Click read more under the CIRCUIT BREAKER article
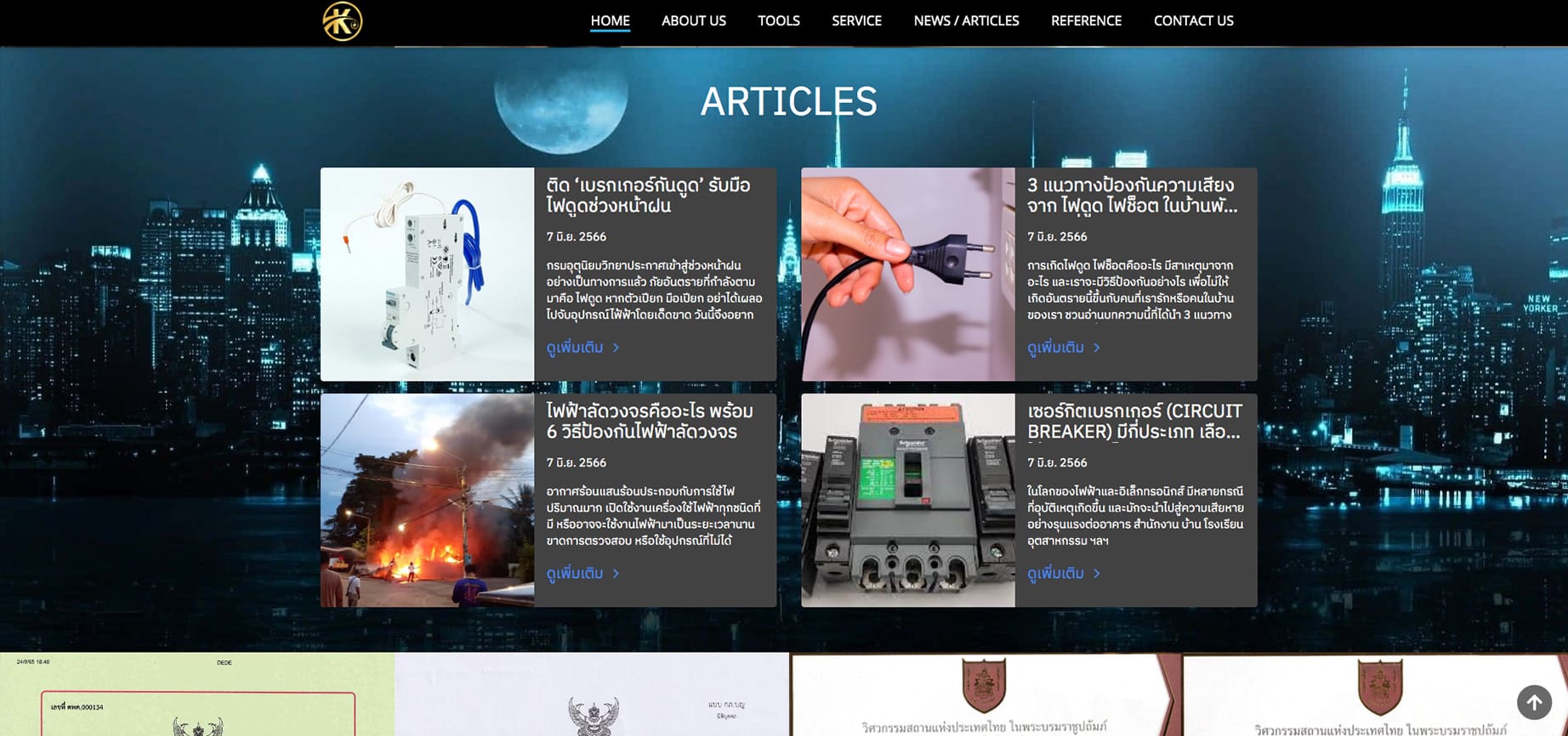The width and height of the screenshot is (1568, 736). point(1063,574)
